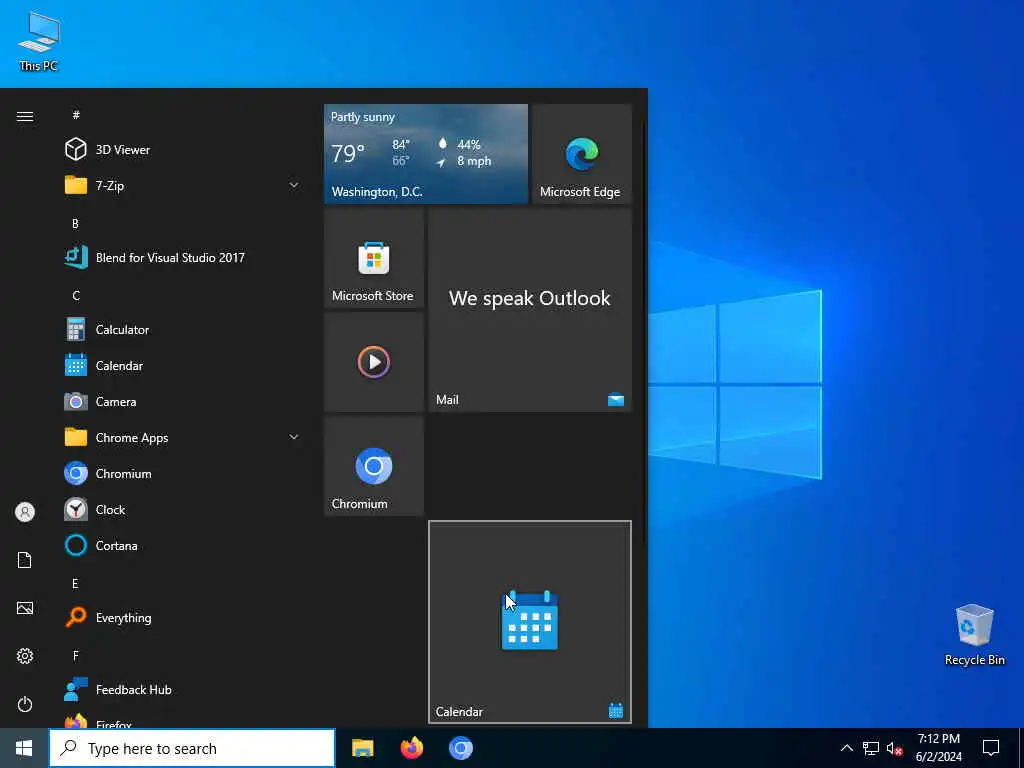Open the clock showing 7:12 PM
This screenshot has width=1024, height=768.
(938, 748)
